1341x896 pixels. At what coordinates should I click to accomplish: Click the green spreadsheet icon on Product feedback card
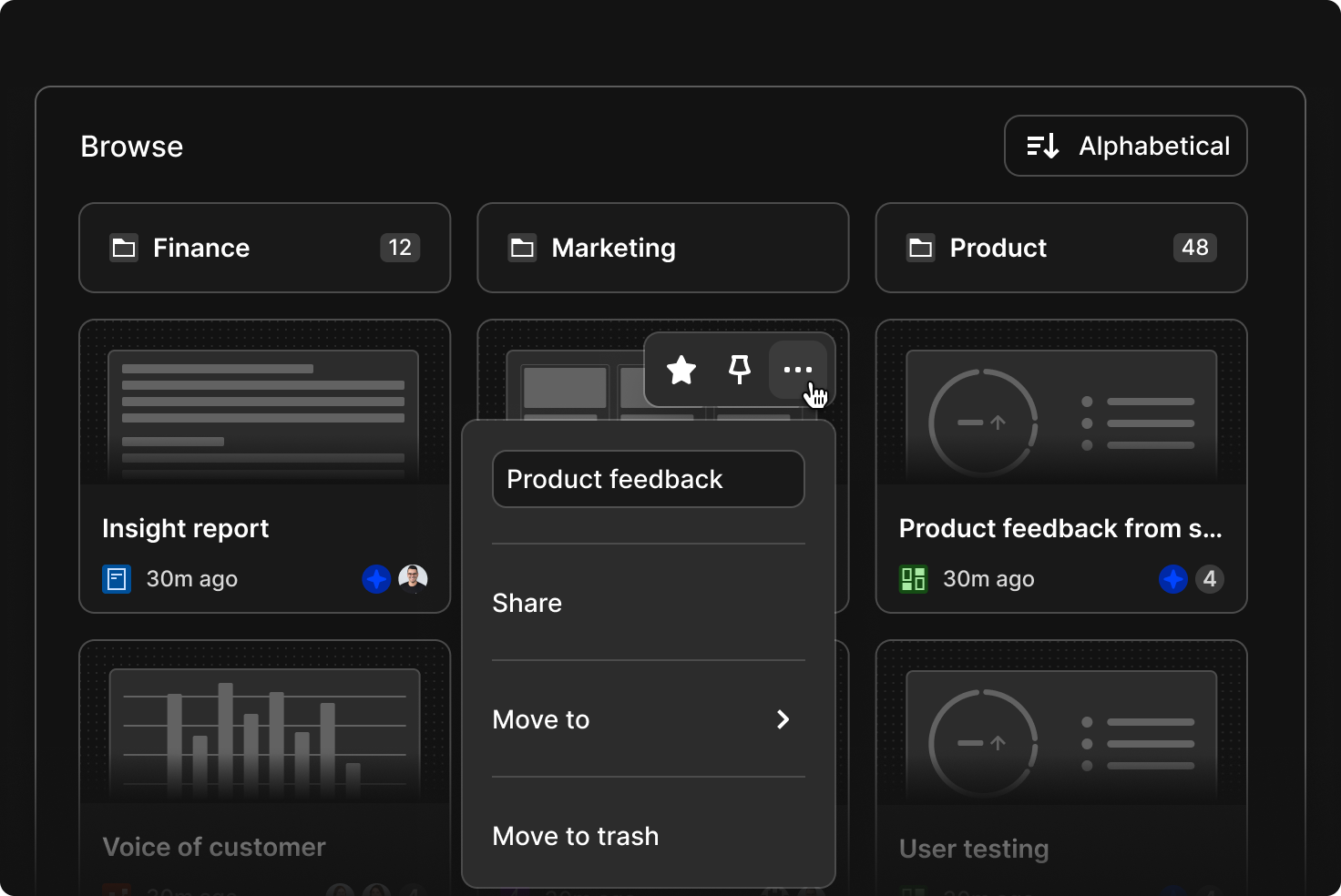pyautogui.click(x=913, y=578)
